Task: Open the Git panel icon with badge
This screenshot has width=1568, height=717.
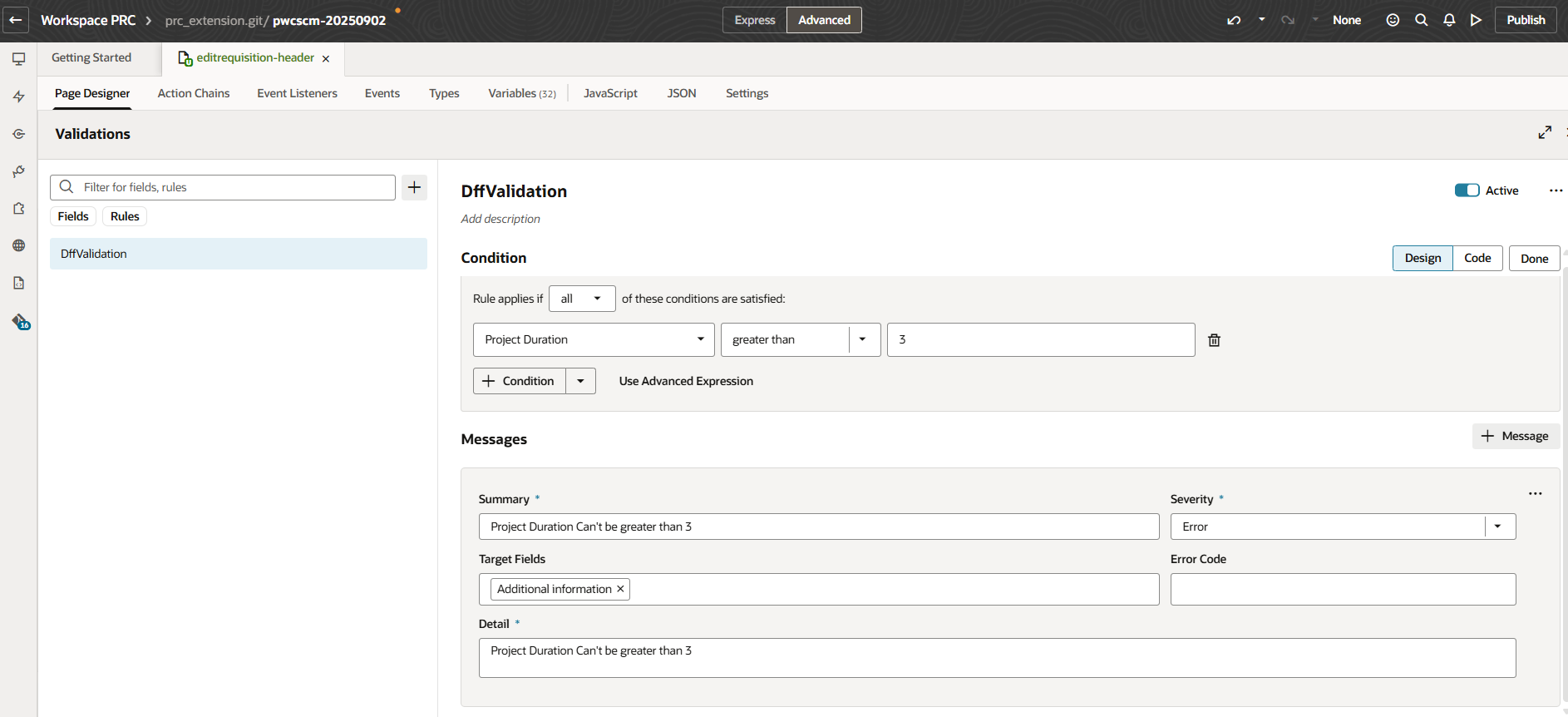Action: click(x=20, y=322)
